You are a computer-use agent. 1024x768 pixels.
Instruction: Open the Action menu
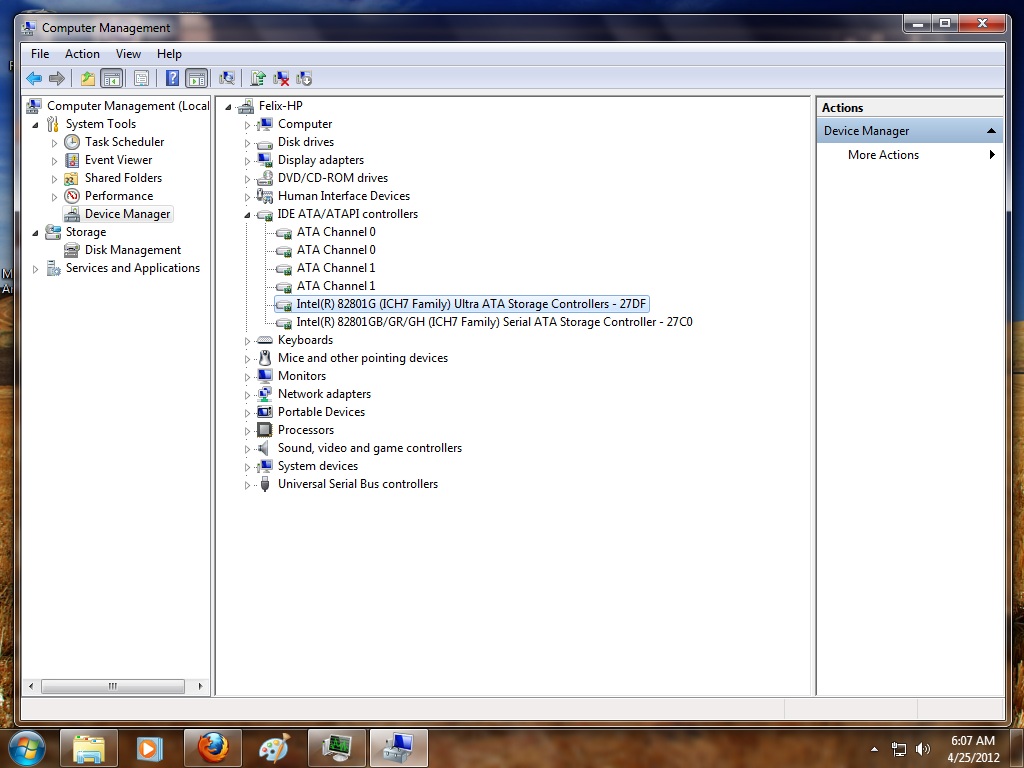[82, 54]
